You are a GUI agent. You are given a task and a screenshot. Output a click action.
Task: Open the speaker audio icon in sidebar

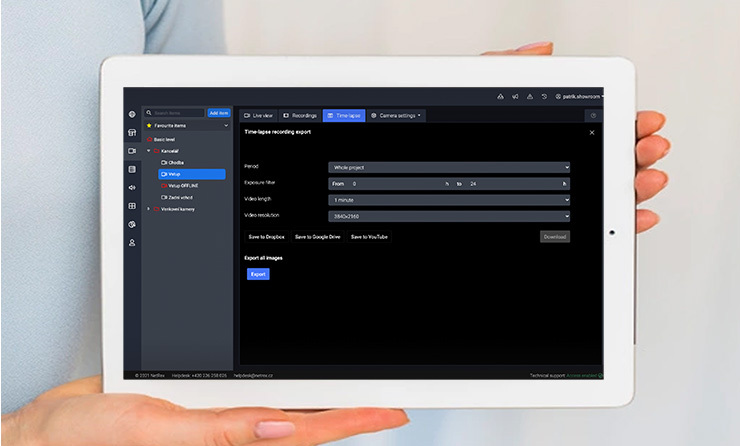click(132, 187)
